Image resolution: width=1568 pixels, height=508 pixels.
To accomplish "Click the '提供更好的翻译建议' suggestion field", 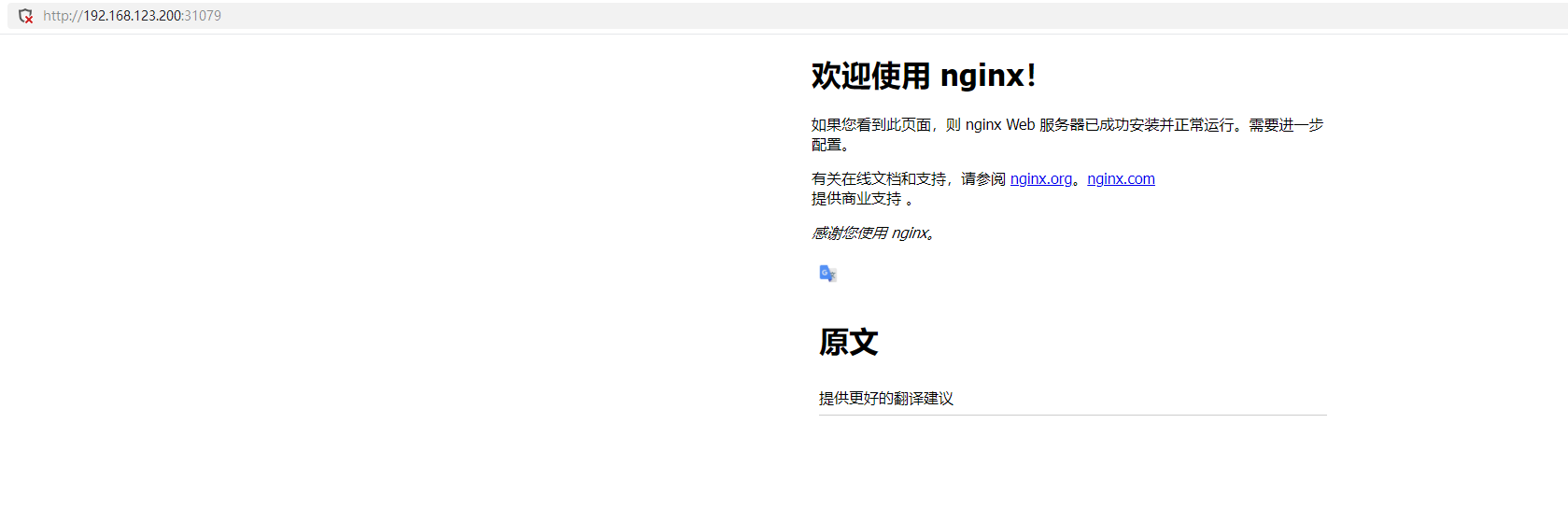I will 1072,399.
